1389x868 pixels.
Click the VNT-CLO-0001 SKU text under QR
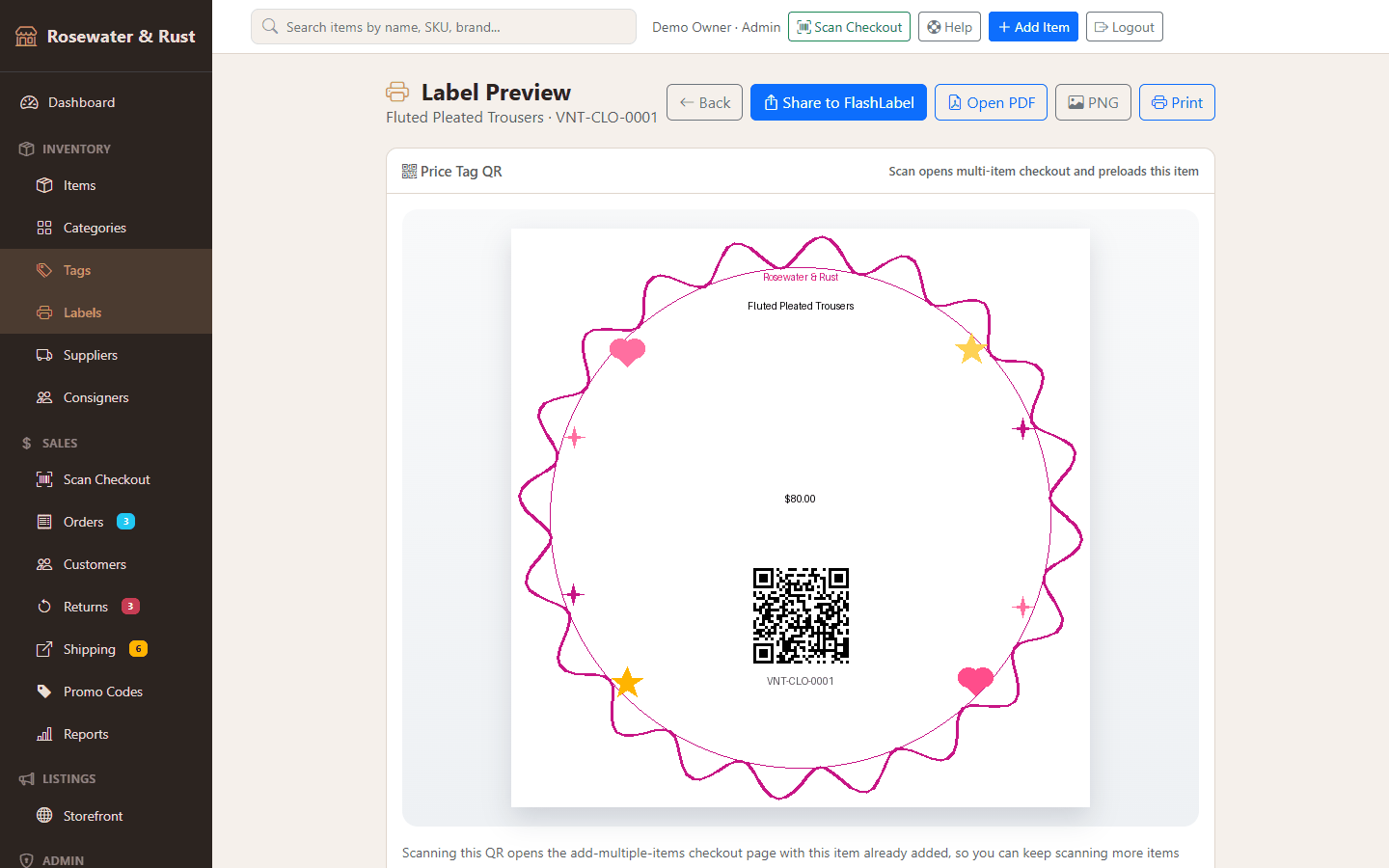(801, 681)
